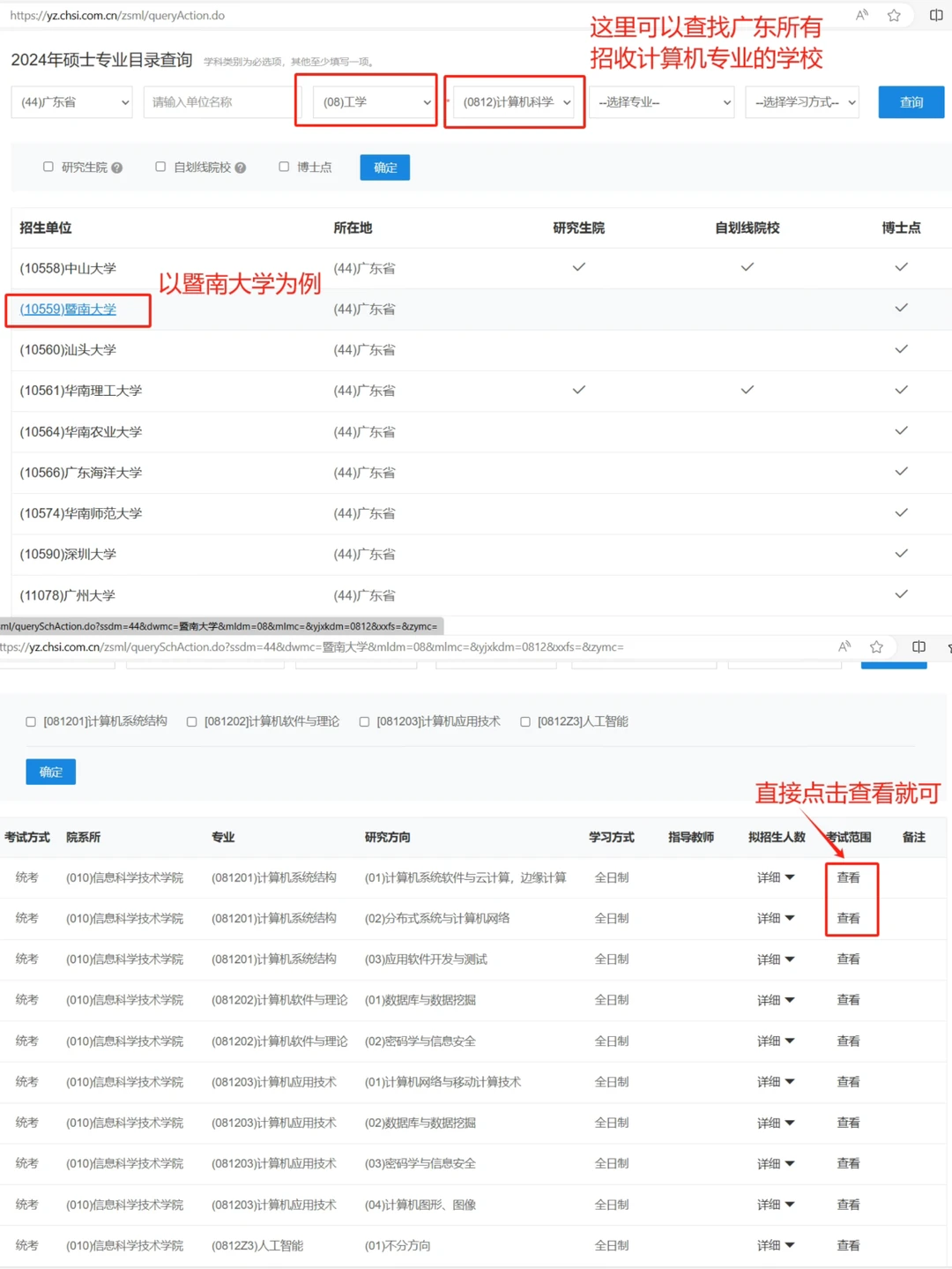Click the blue 查询 search button
The image size is (952, 1269).
point(911,101)
